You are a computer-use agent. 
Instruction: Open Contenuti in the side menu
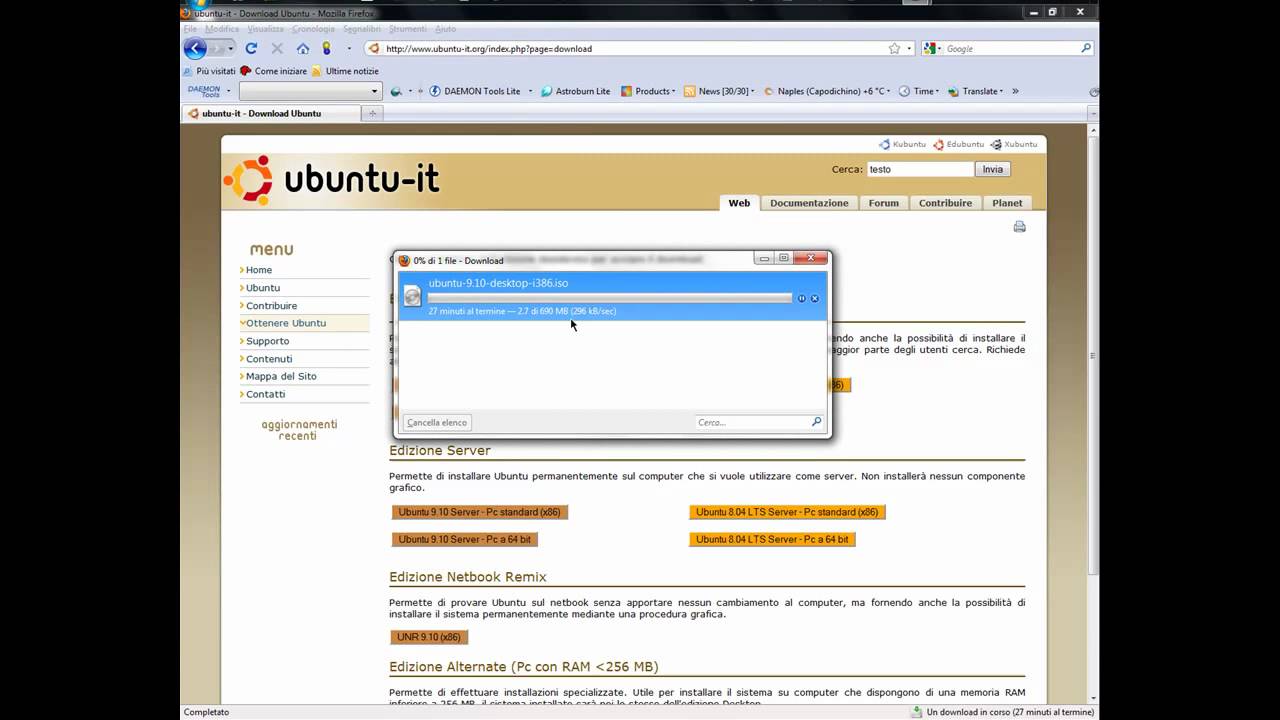pyautogui.click(x=269, y=359)
